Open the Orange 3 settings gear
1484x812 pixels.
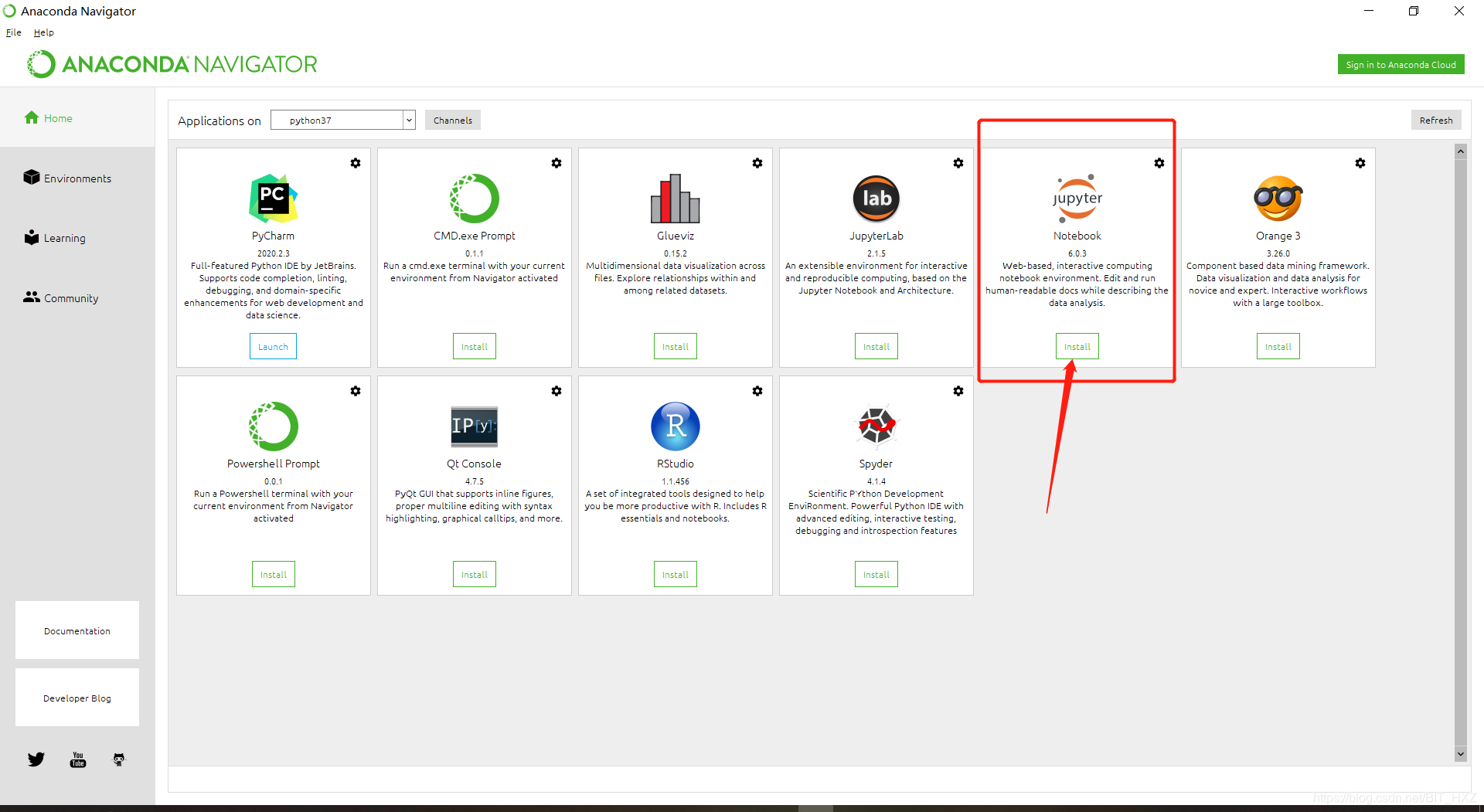coord(1360,163)
